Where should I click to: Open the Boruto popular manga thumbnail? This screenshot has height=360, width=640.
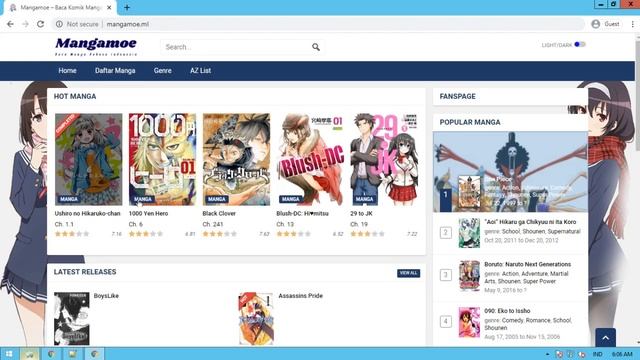[x=469, y=276]
